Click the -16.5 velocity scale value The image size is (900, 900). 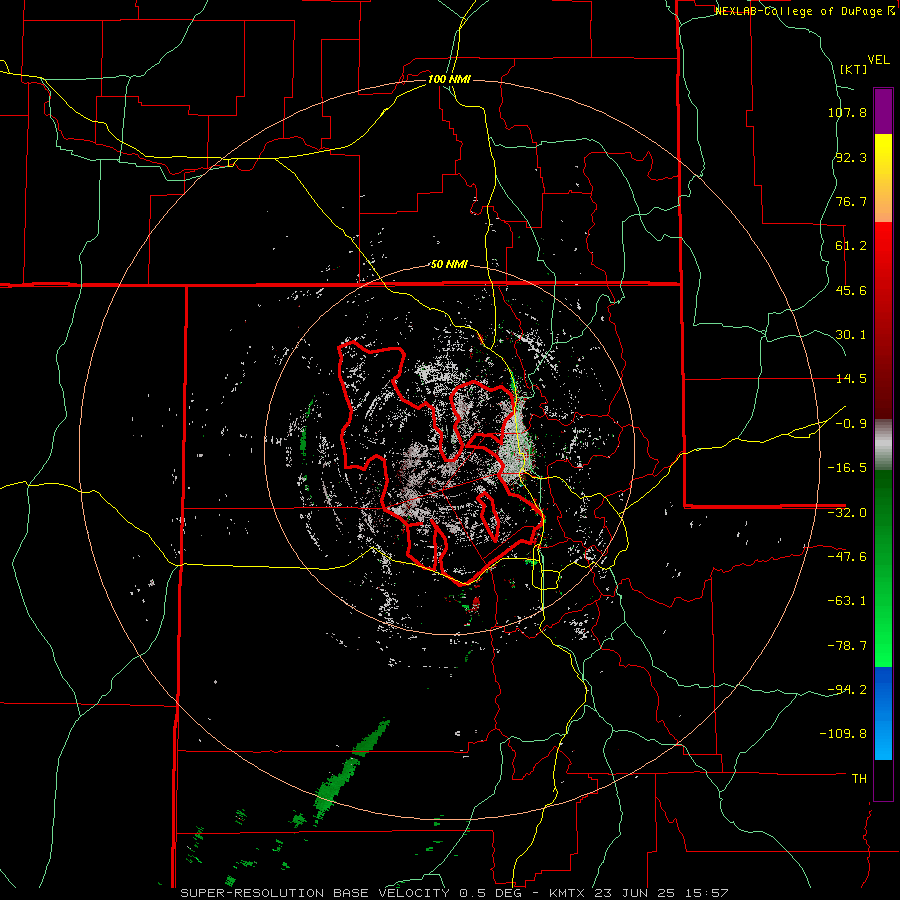pyautogui.click(x=847, y=468)
